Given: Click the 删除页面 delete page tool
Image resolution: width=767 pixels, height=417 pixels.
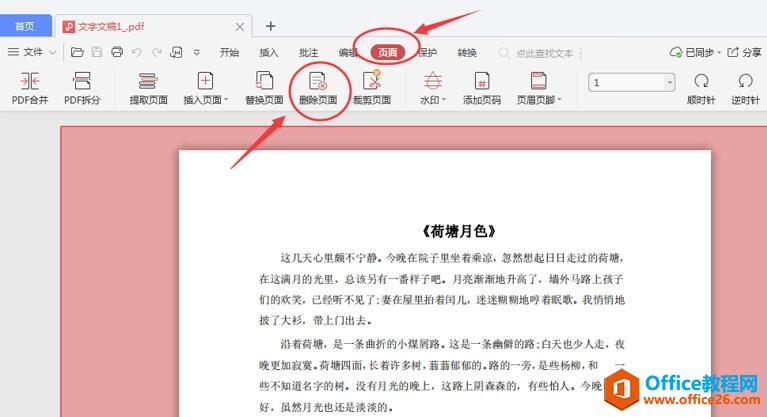Looking at the screenshot, I should click(318, 88).
